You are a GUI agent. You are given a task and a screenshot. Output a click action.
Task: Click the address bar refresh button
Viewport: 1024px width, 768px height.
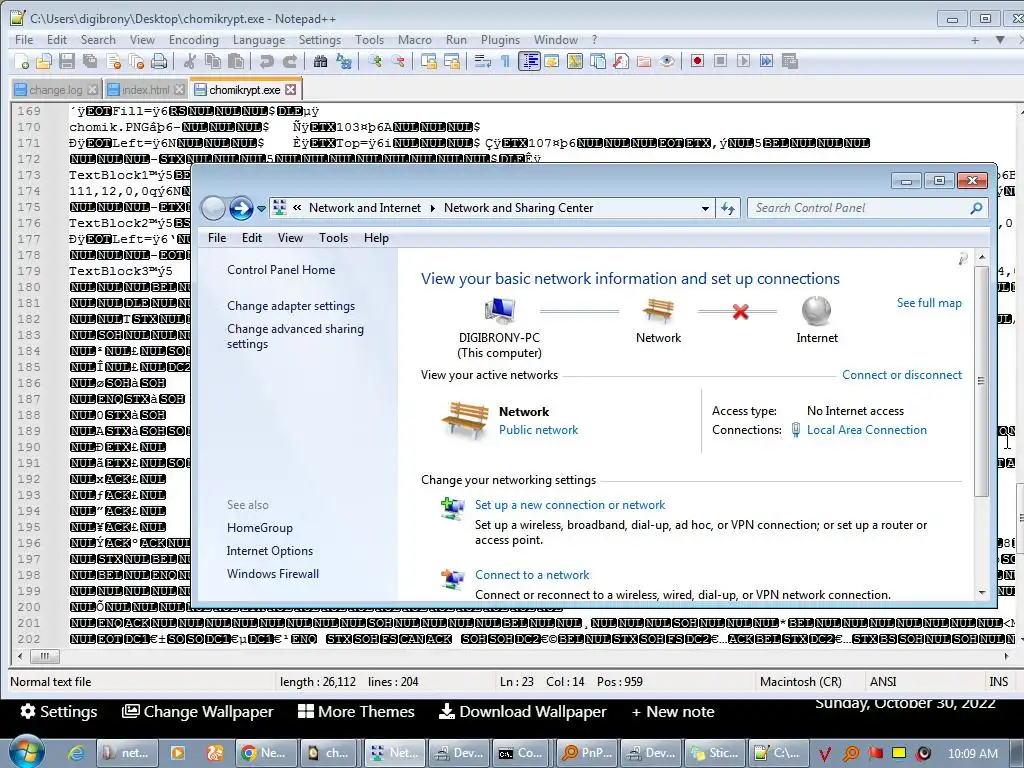tap(728, 208)
